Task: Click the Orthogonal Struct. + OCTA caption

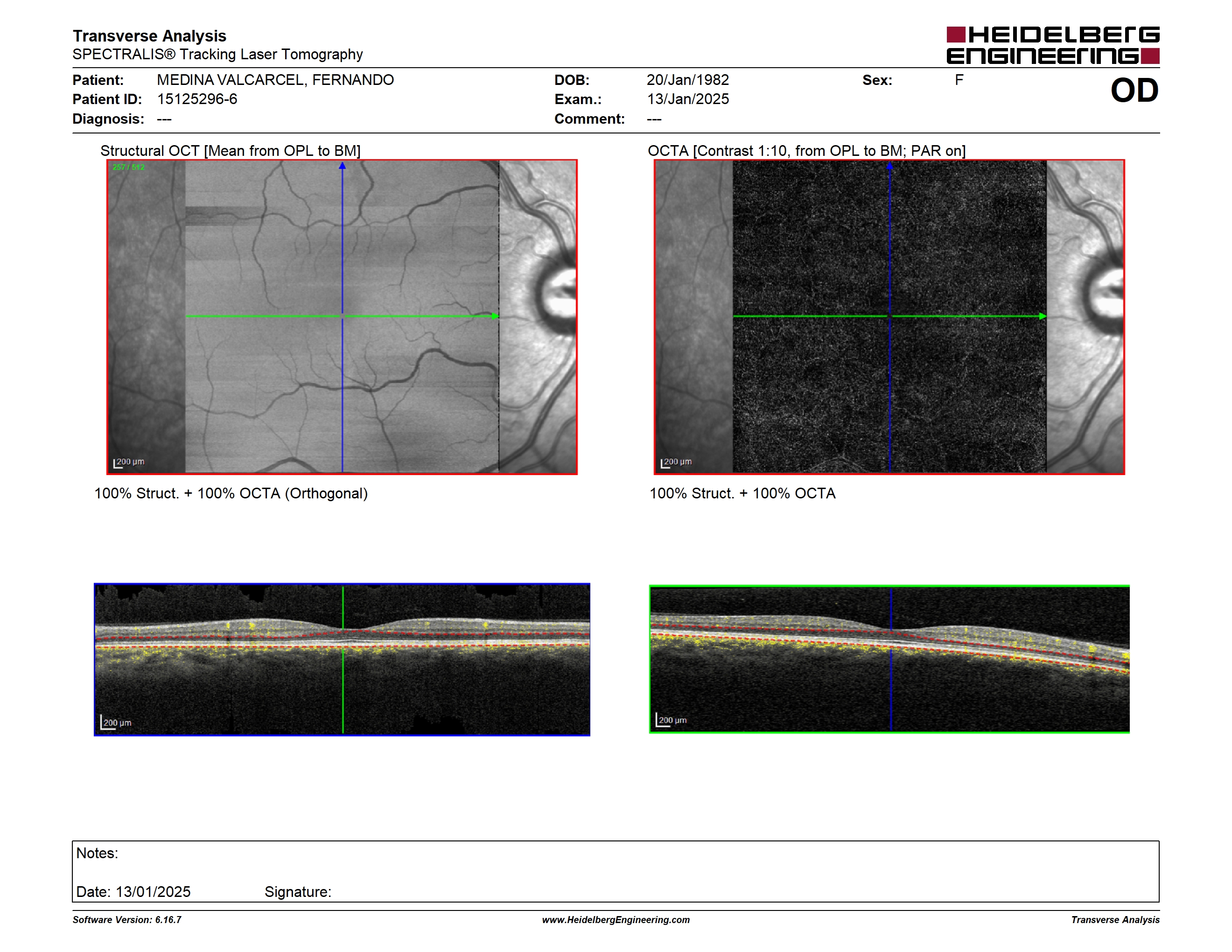Action: coord(231,493)
